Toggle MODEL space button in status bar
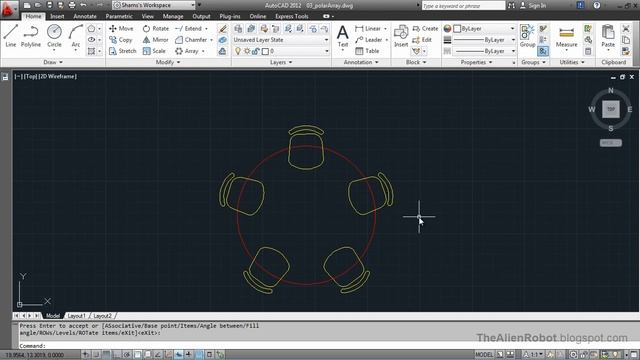 (x=484, y=354)
